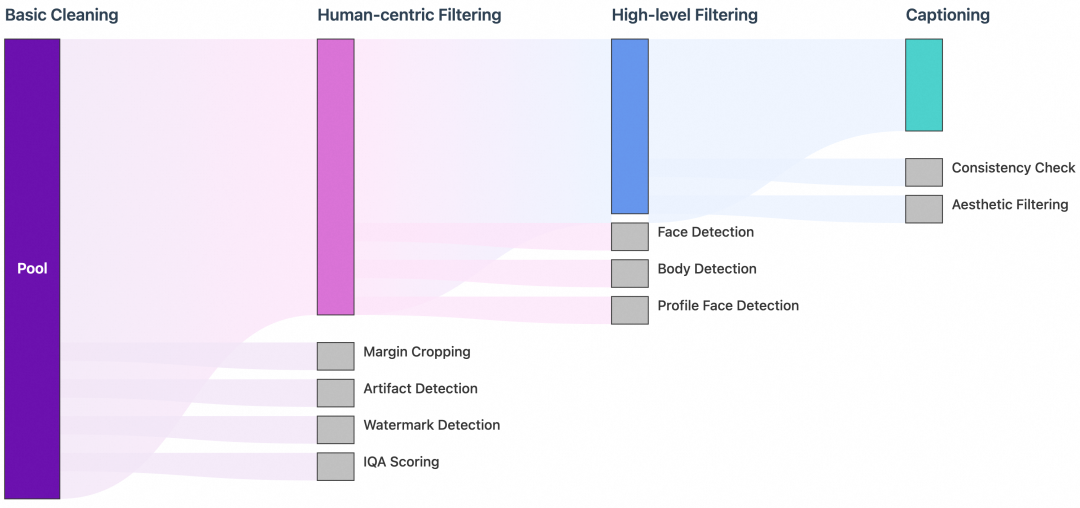This screenshot has height=508, width=1080.
Task: Click the "Human-centric Filtering" stage heading
Action: point(409,15)
